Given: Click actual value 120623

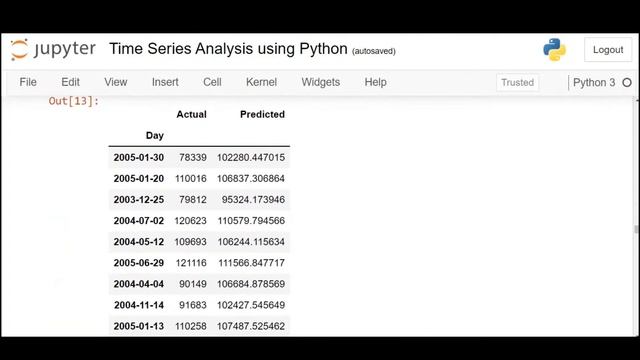Looking at the screenshot, I should click(191, 221).
